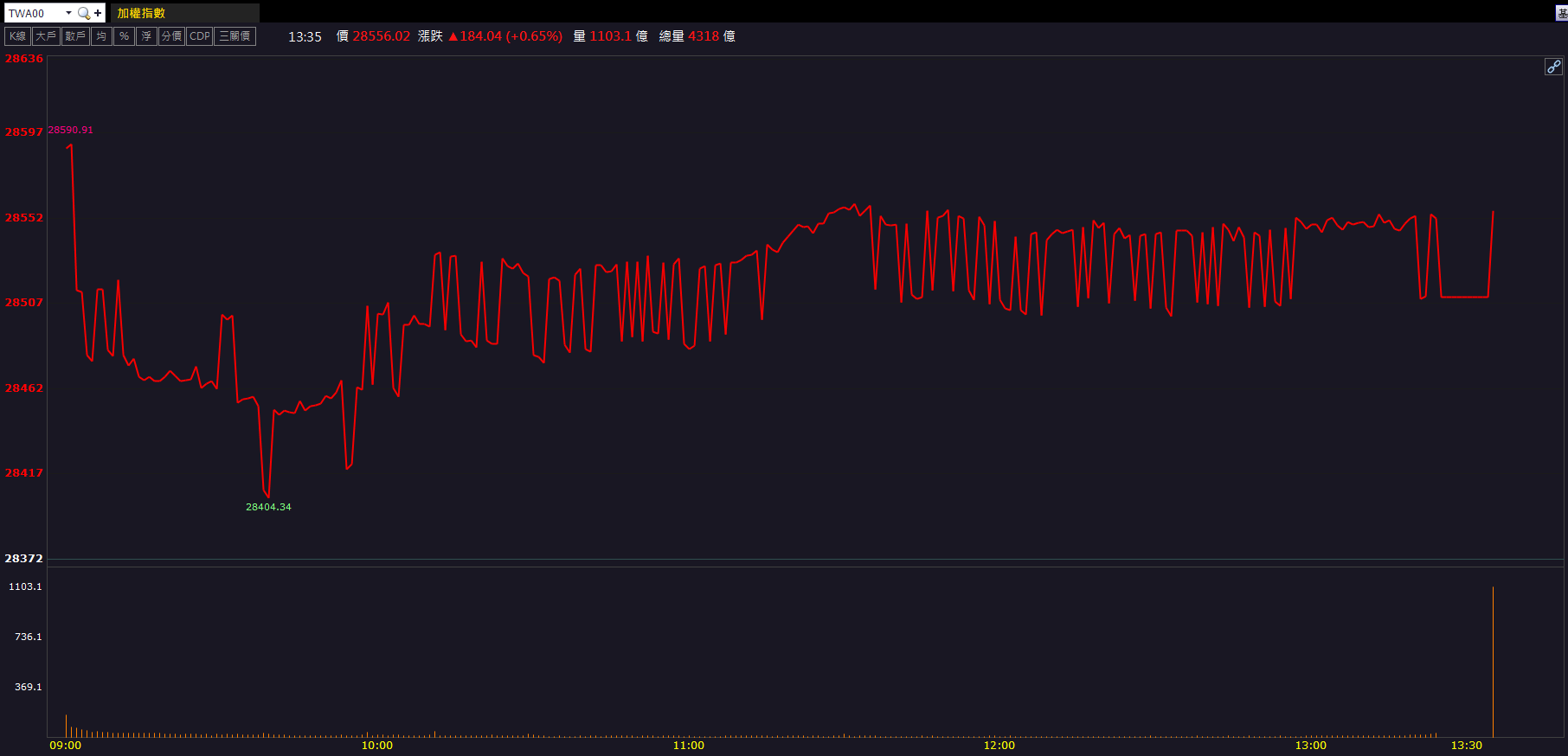Click the 28404.34 low price marker
1568x756 pixels.
tap(268, 507)
